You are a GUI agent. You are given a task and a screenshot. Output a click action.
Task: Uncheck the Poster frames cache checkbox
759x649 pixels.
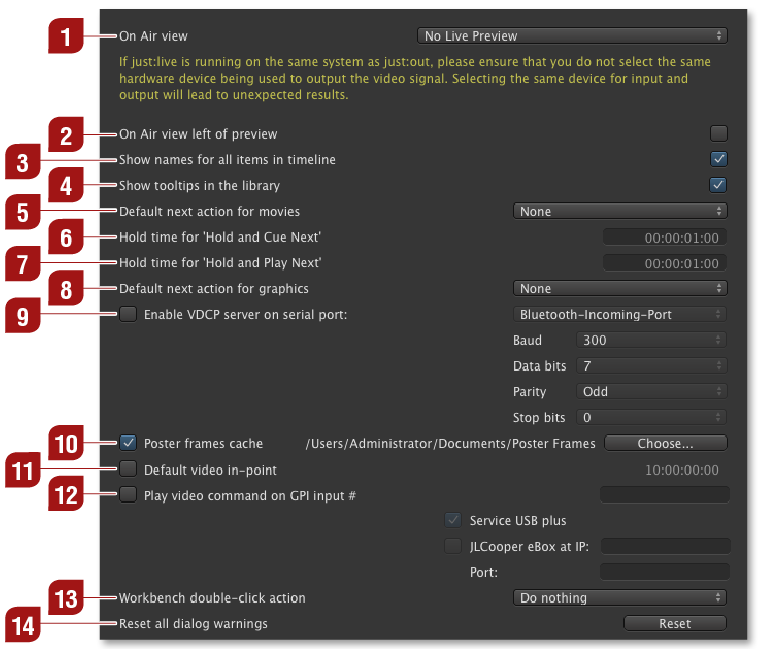(128, 443)
